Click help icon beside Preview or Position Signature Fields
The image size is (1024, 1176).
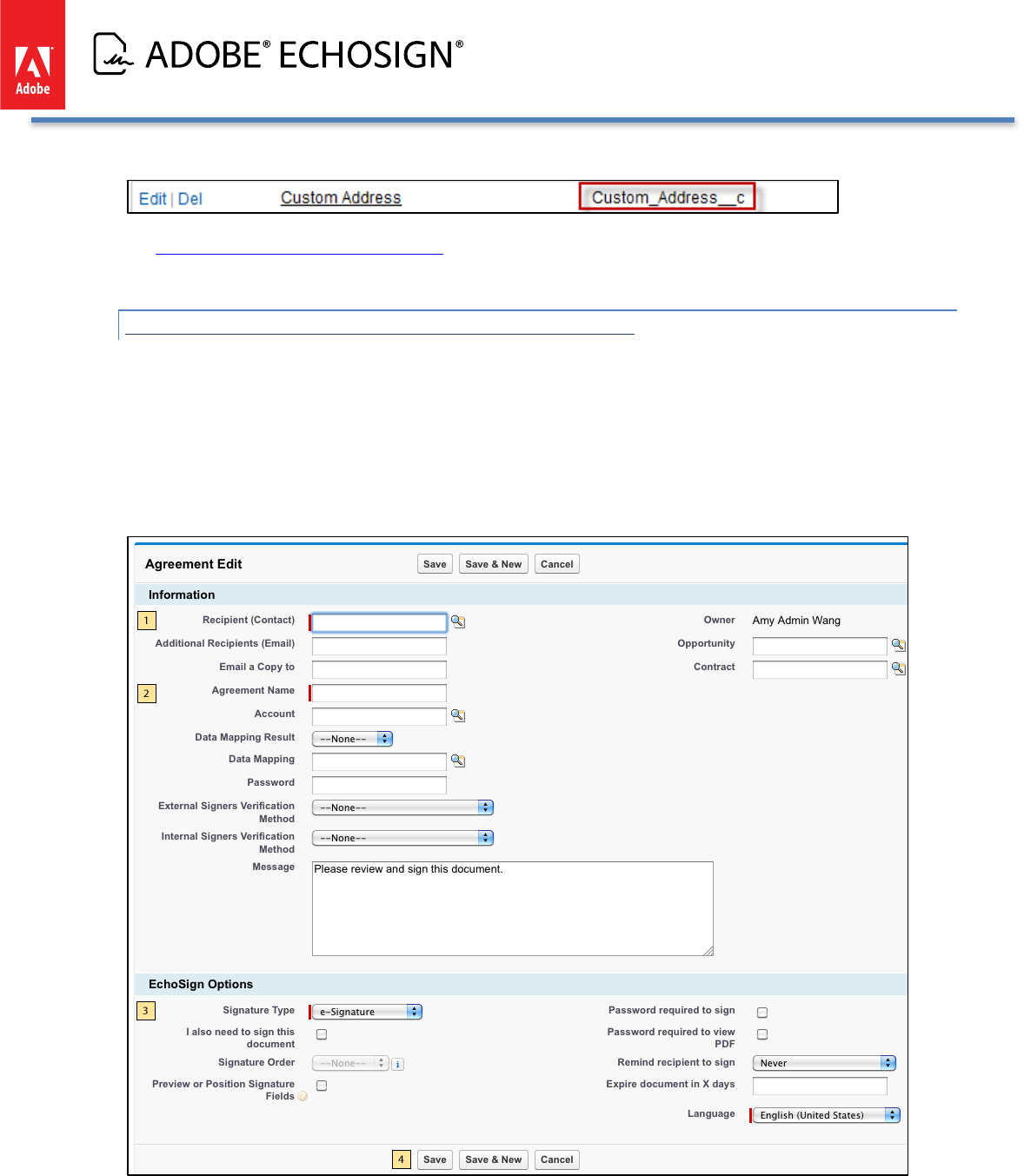[303, 1097]
